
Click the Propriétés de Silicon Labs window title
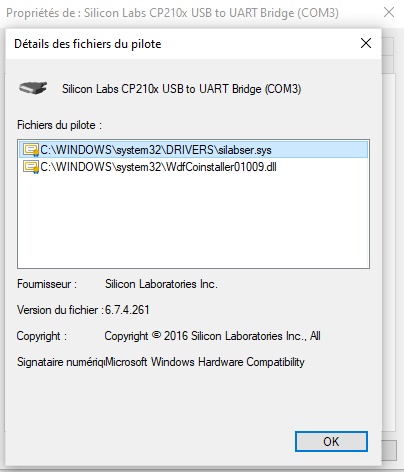click(172, 13)
